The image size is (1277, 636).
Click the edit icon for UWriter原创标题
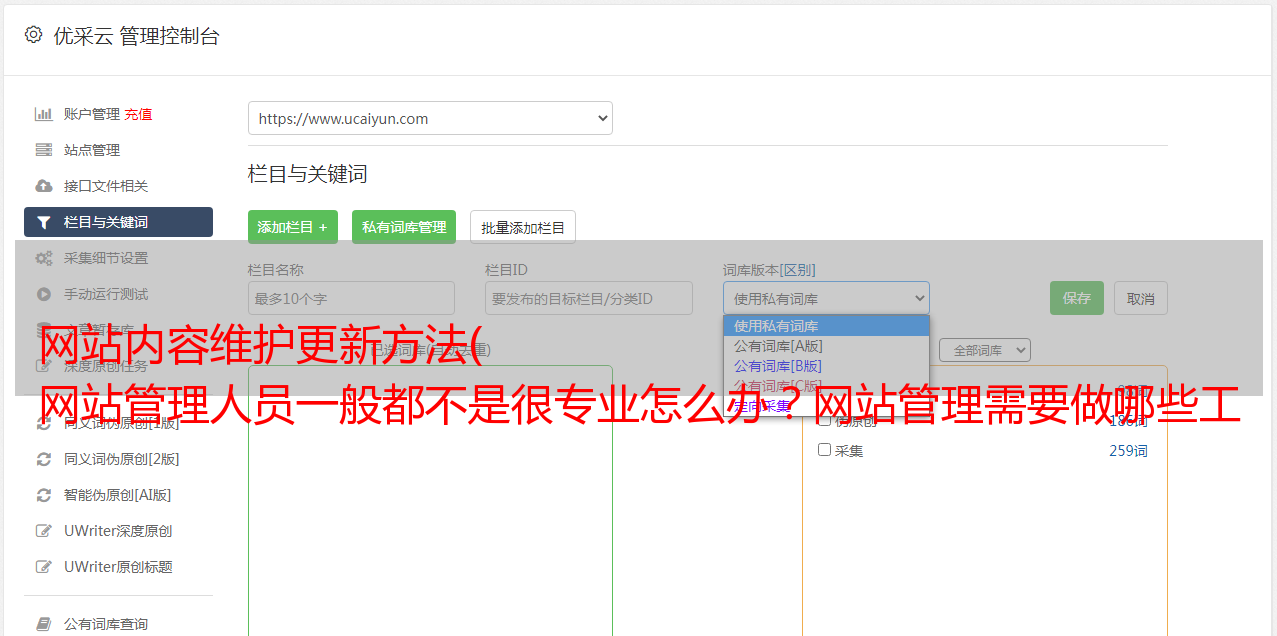(x=44, y=567)
